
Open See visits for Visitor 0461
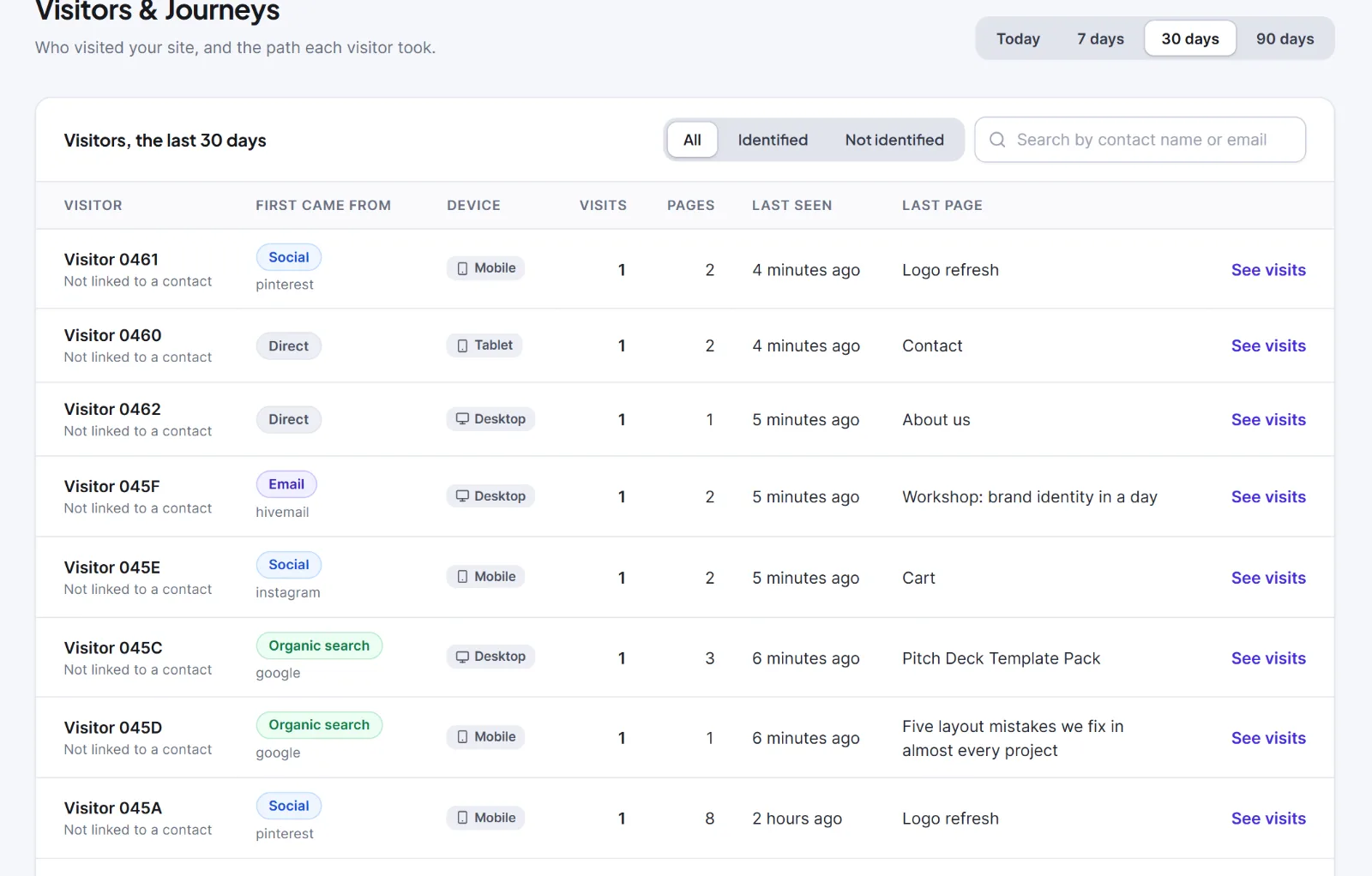coord(1268,270)
